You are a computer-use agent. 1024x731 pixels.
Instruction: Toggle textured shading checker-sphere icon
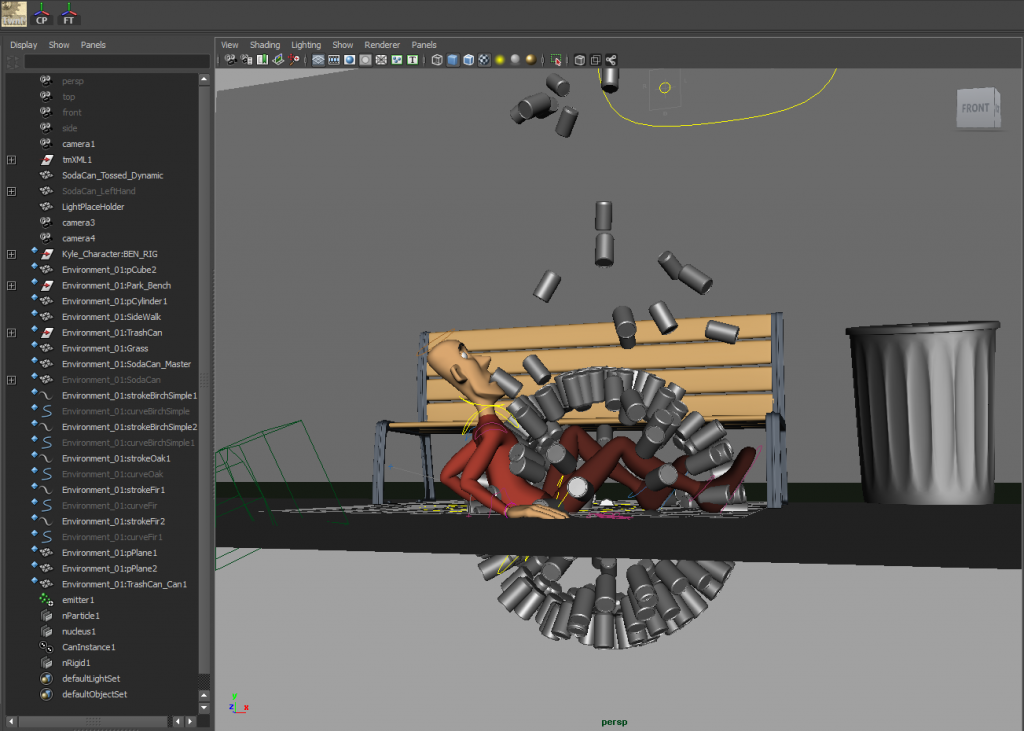pyautogui.click(x=484, y=60)
